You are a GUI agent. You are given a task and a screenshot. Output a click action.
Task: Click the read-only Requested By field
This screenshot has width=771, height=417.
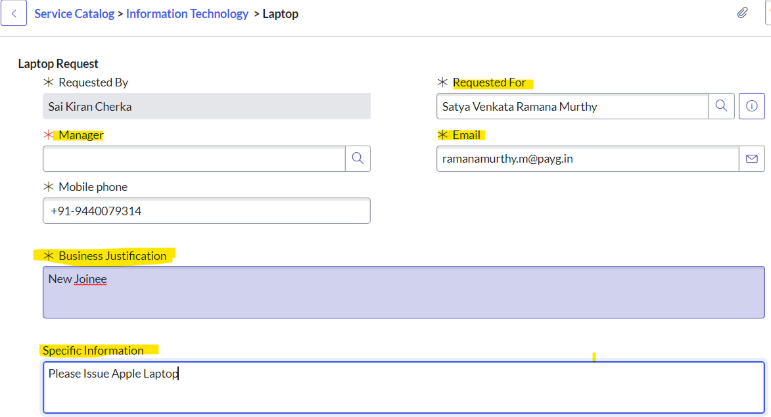206,106
